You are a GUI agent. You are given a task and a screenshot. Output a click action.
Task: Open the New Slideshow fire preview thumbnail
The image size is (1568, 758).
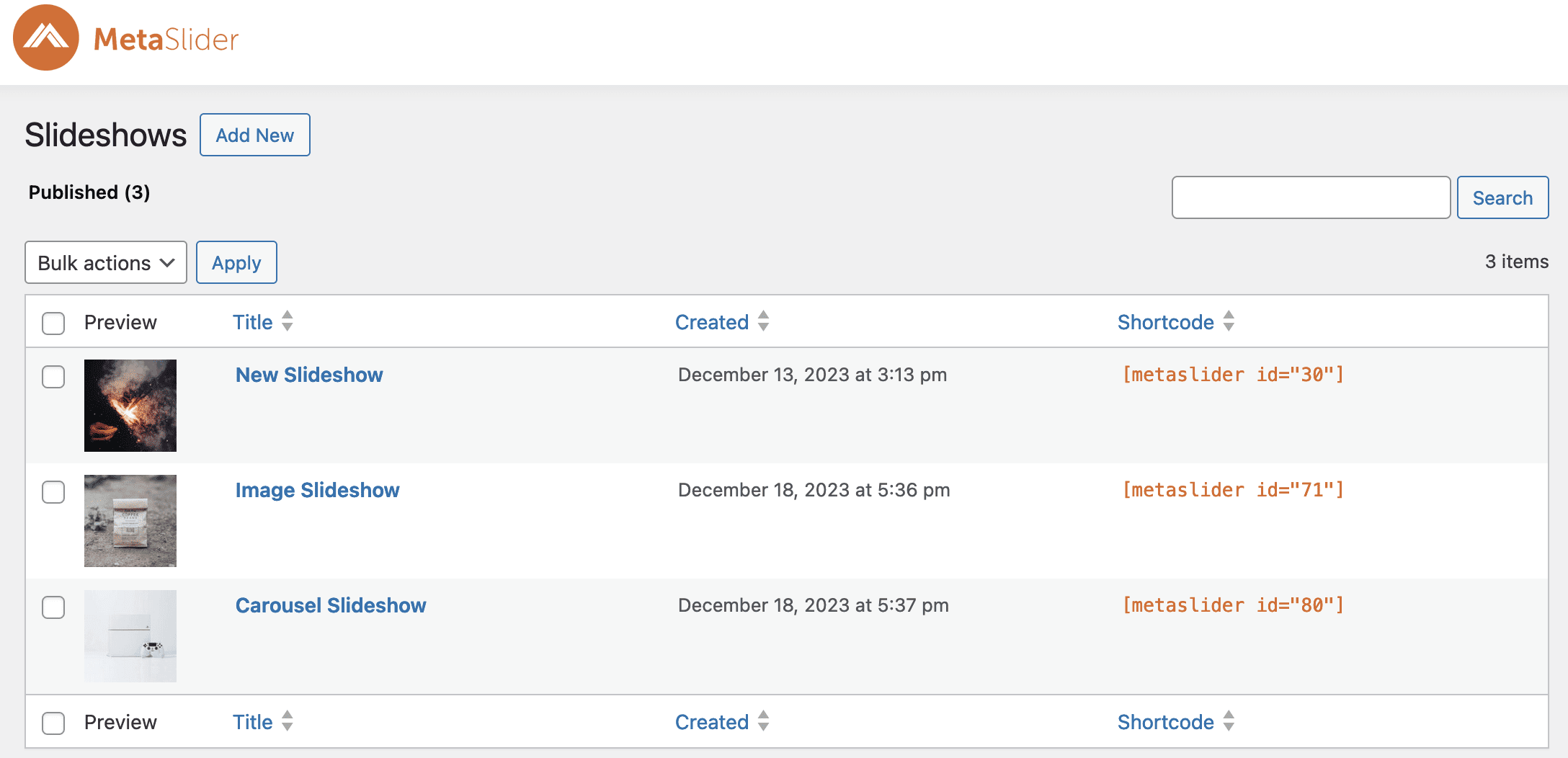point(130,406)
